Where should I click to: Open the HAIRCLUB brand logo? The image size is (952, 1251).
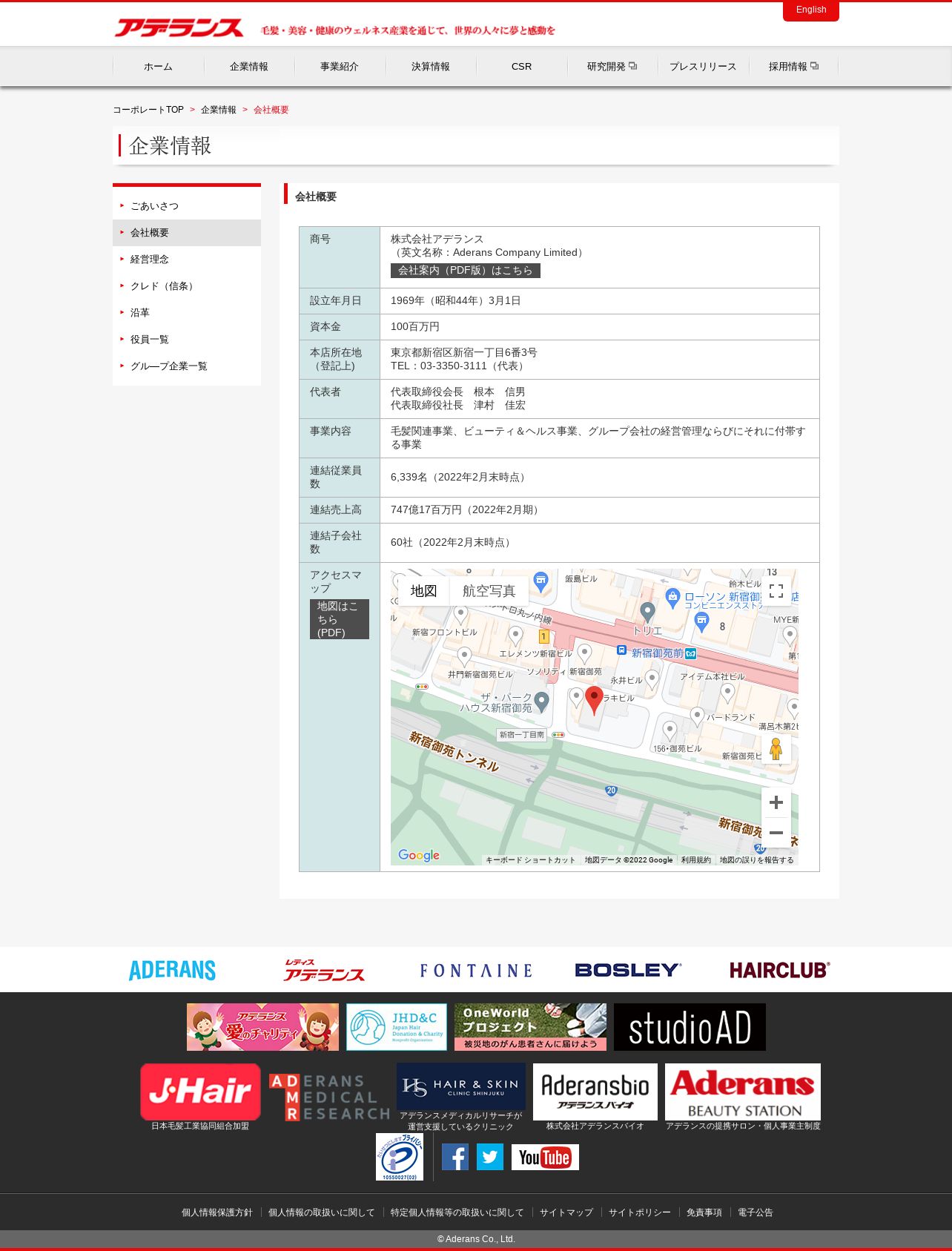pyautogui.click(x=780, y=970)
